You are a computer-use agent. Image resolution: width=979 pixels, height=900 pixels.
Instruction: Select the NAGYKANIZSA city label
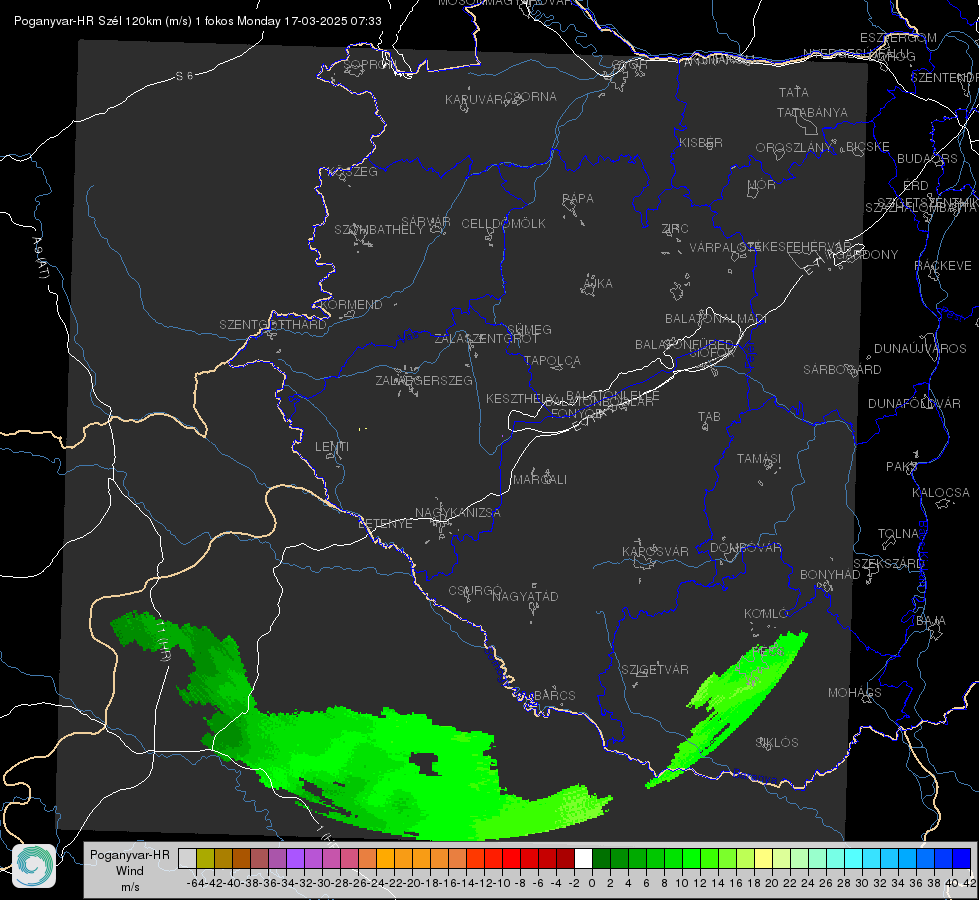pos(458,513)
